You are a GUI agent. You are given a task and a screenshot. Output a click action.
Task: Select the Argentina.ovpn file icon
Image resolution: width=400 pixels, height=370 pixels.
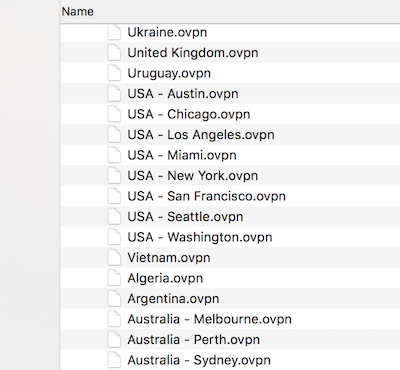pyautogui.click(x=114, y=299)
